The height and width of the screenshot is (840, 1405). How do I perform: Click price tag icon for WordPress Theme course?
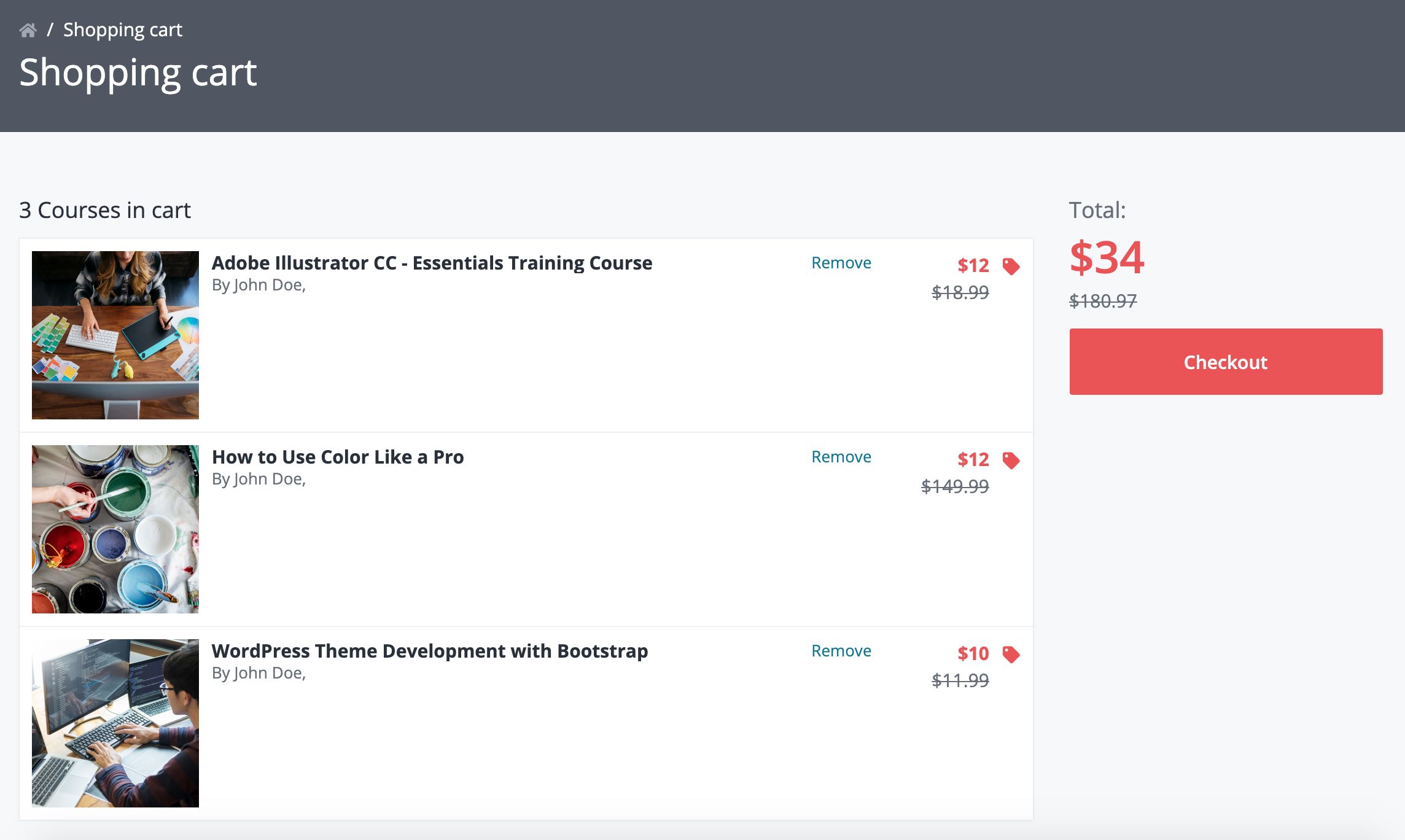point(1011,655)
